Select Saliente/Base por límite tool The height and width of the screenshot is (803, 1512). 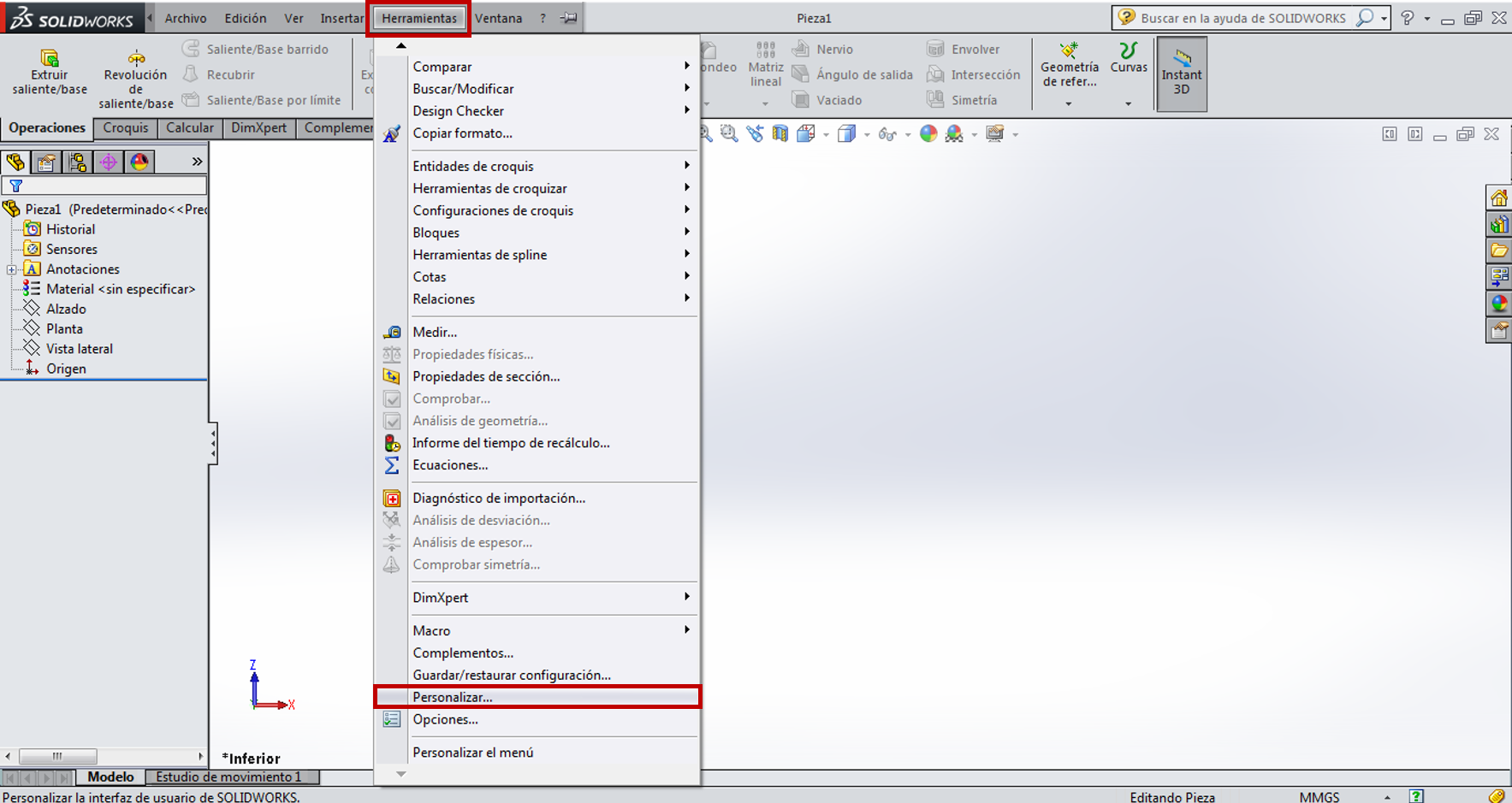262,100
